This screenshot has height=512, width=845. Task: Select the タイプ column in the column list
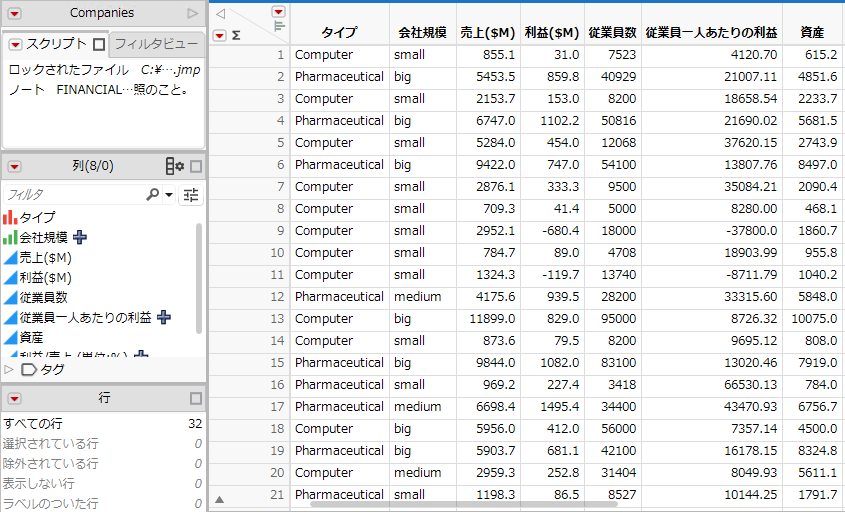pyautogui.click(x=37, y=217)
